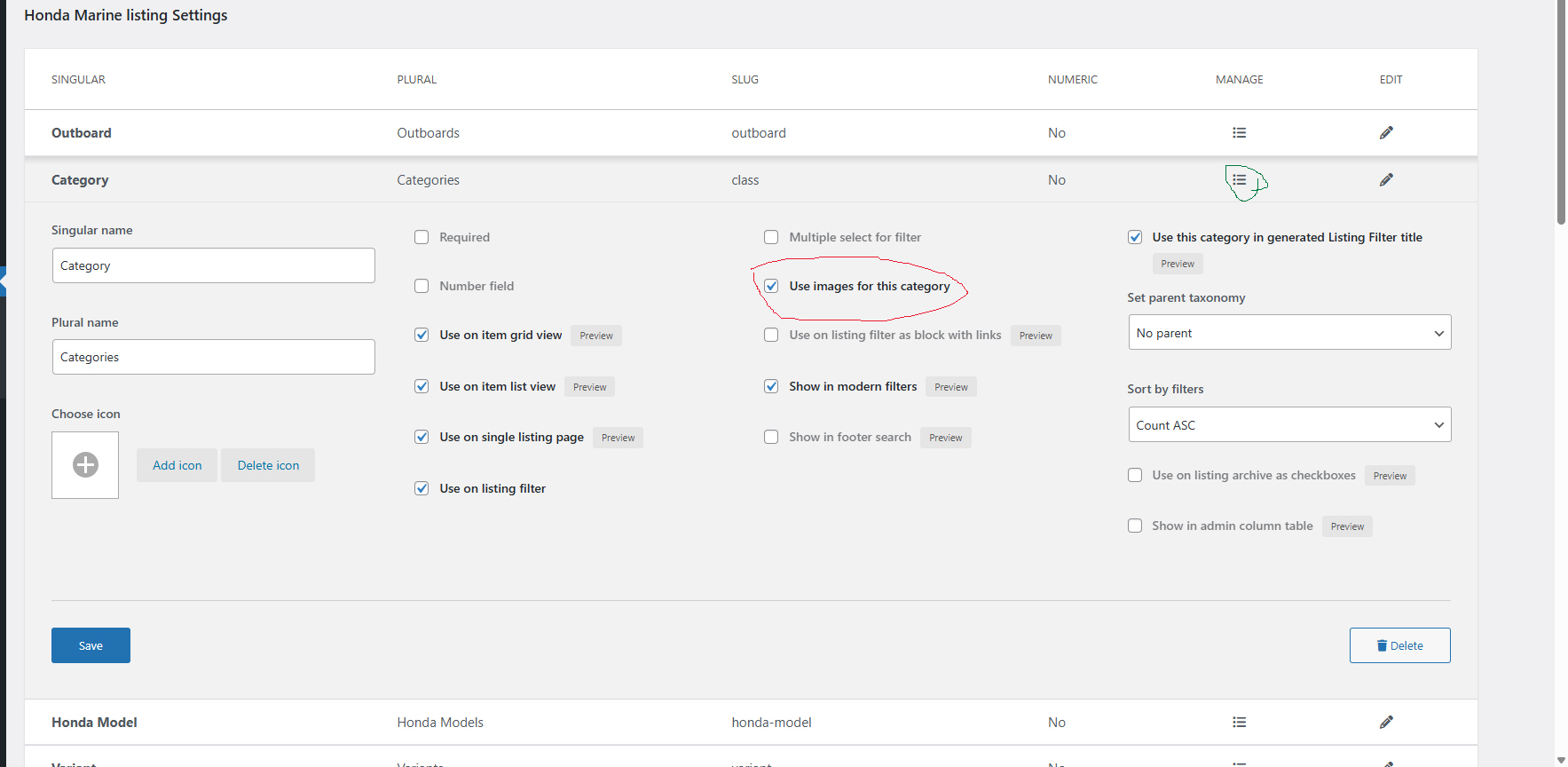The image size is (1568, 767).
Task: Click the 'class' slug text
Action: point(745,180)
